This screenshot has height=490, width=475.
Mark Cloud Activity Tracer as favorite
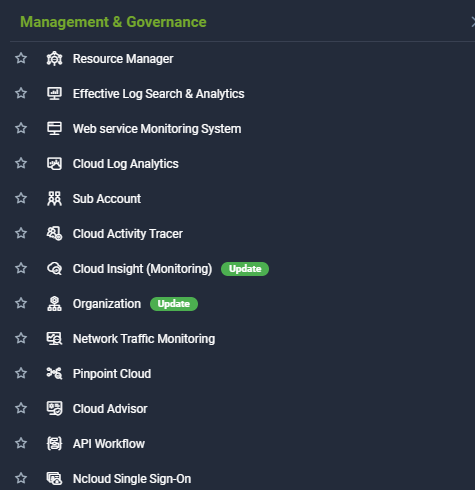click(x=21, y=233)
